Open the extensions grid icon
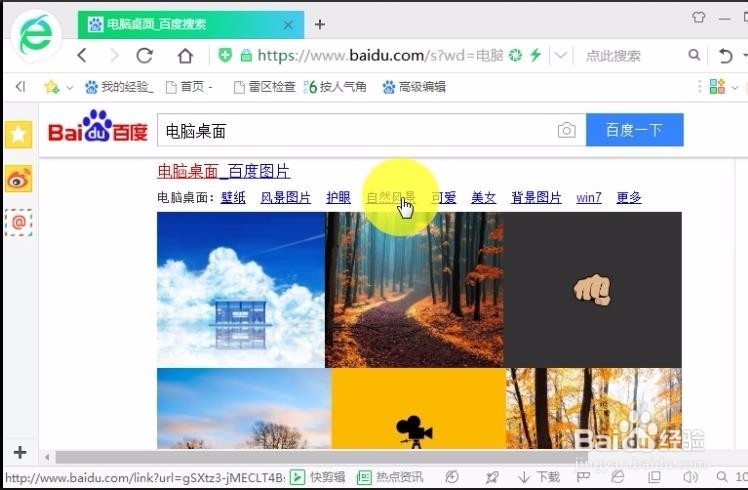This screenshot has width=748, height=490. coord(717,87)
